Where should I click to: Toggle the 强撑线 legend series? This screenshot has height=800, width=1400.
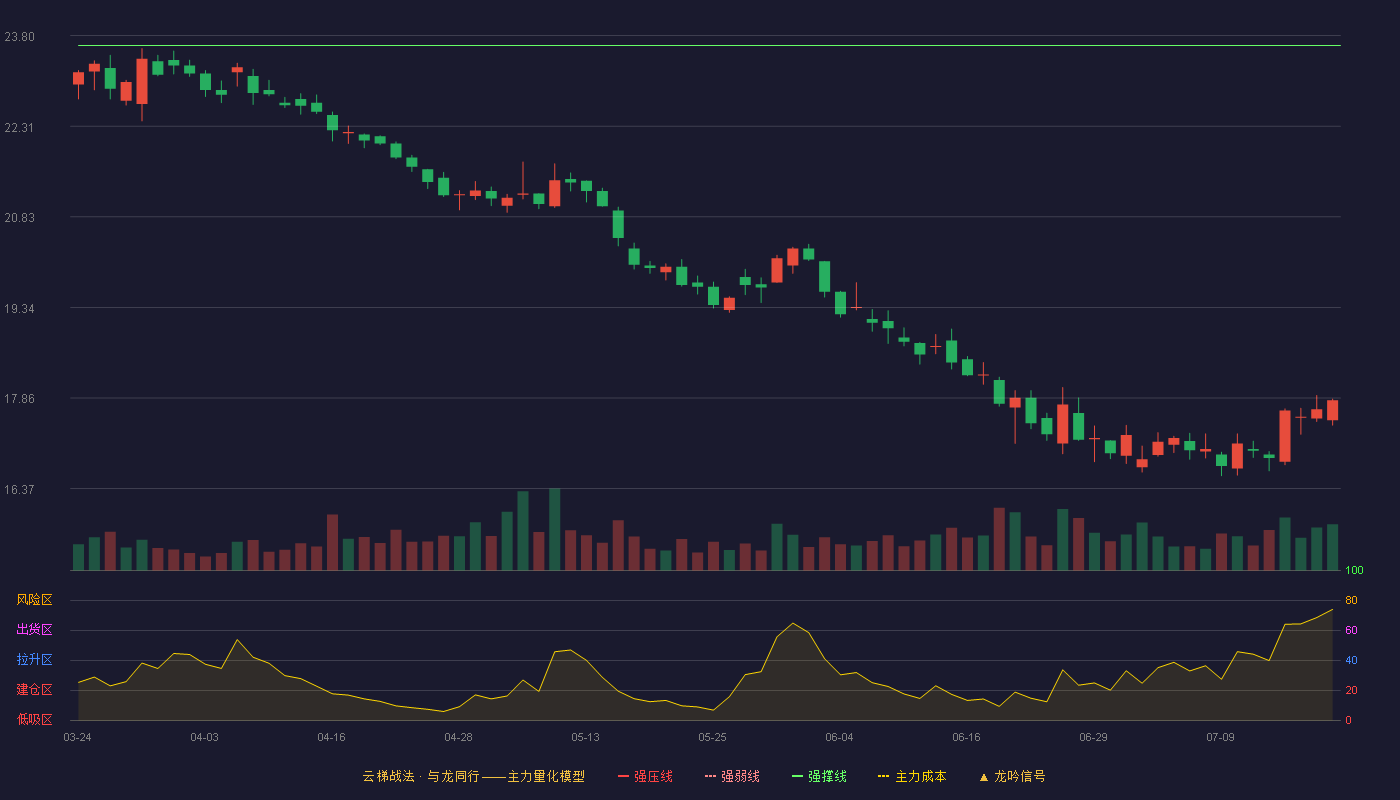click(x=819, y=776)
